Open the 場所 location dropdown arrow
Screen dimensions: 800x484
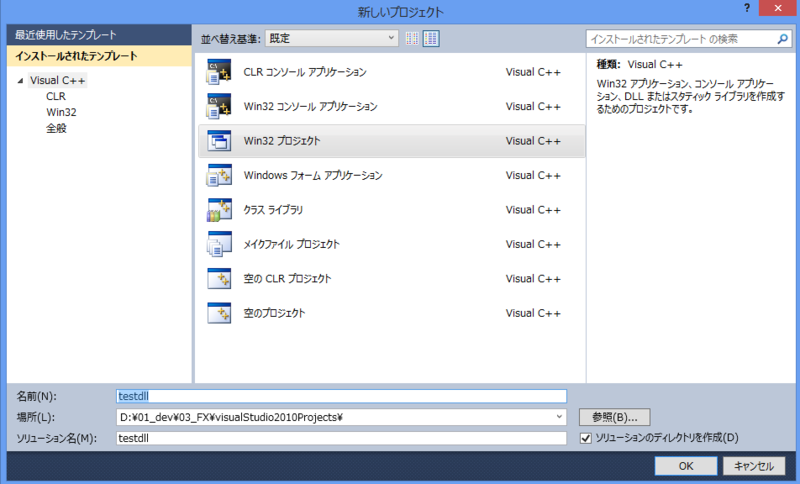click(x=559, y=417)
